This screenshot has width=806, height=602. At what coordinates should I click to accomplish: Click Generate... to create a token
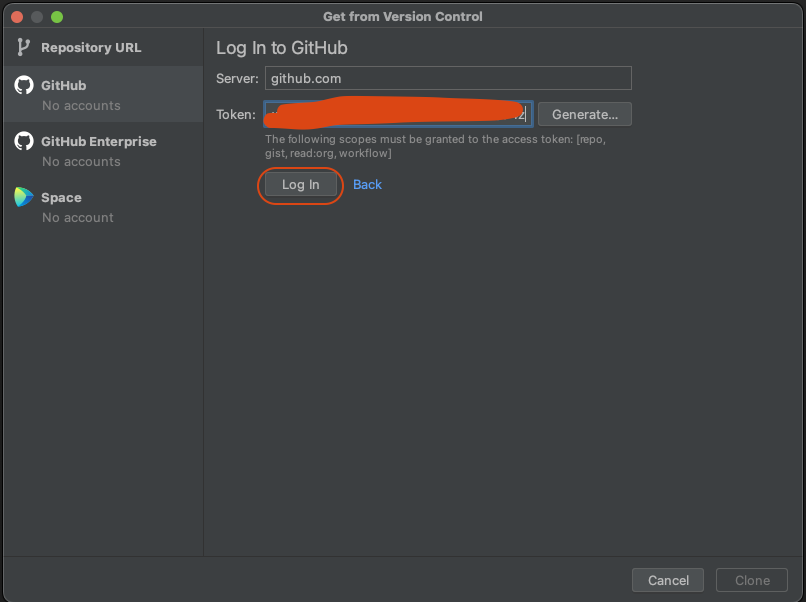584,114
